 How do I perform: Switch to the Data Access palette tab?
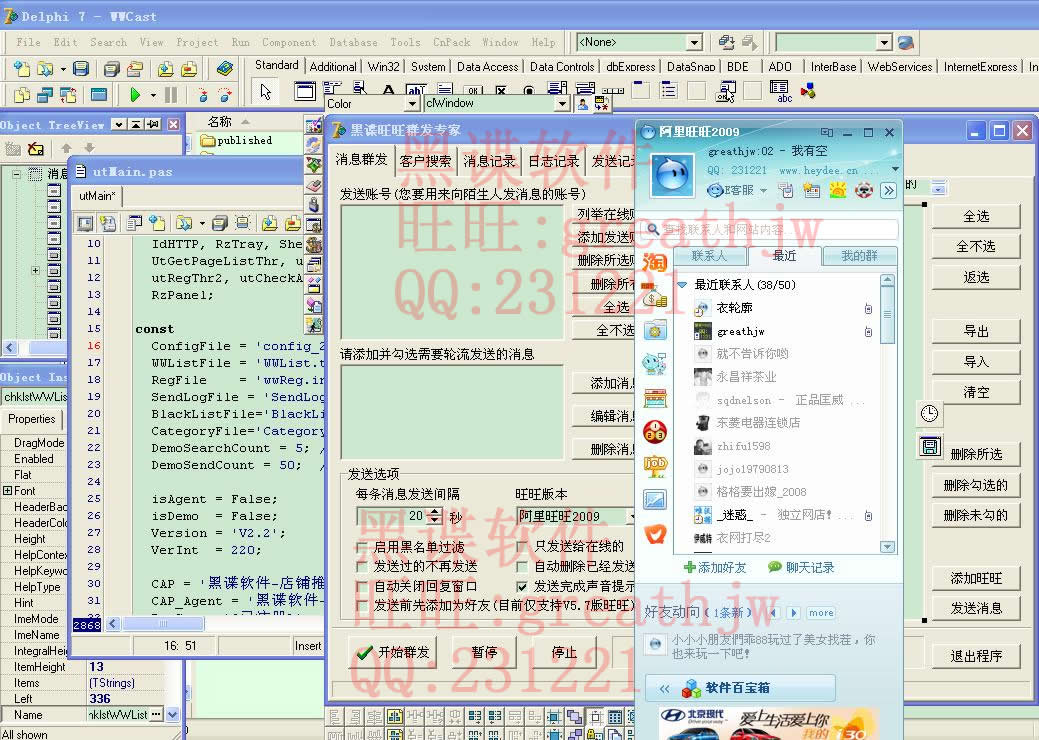click(x=487, y=66)
